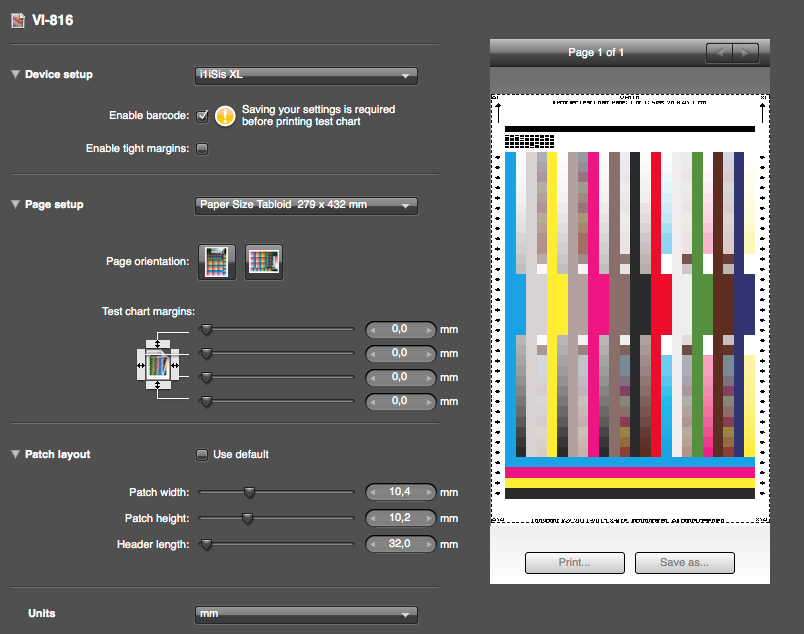This screenshot has height=634, width=804.
Task: Click the Print... button
Action: pos(574,562)
